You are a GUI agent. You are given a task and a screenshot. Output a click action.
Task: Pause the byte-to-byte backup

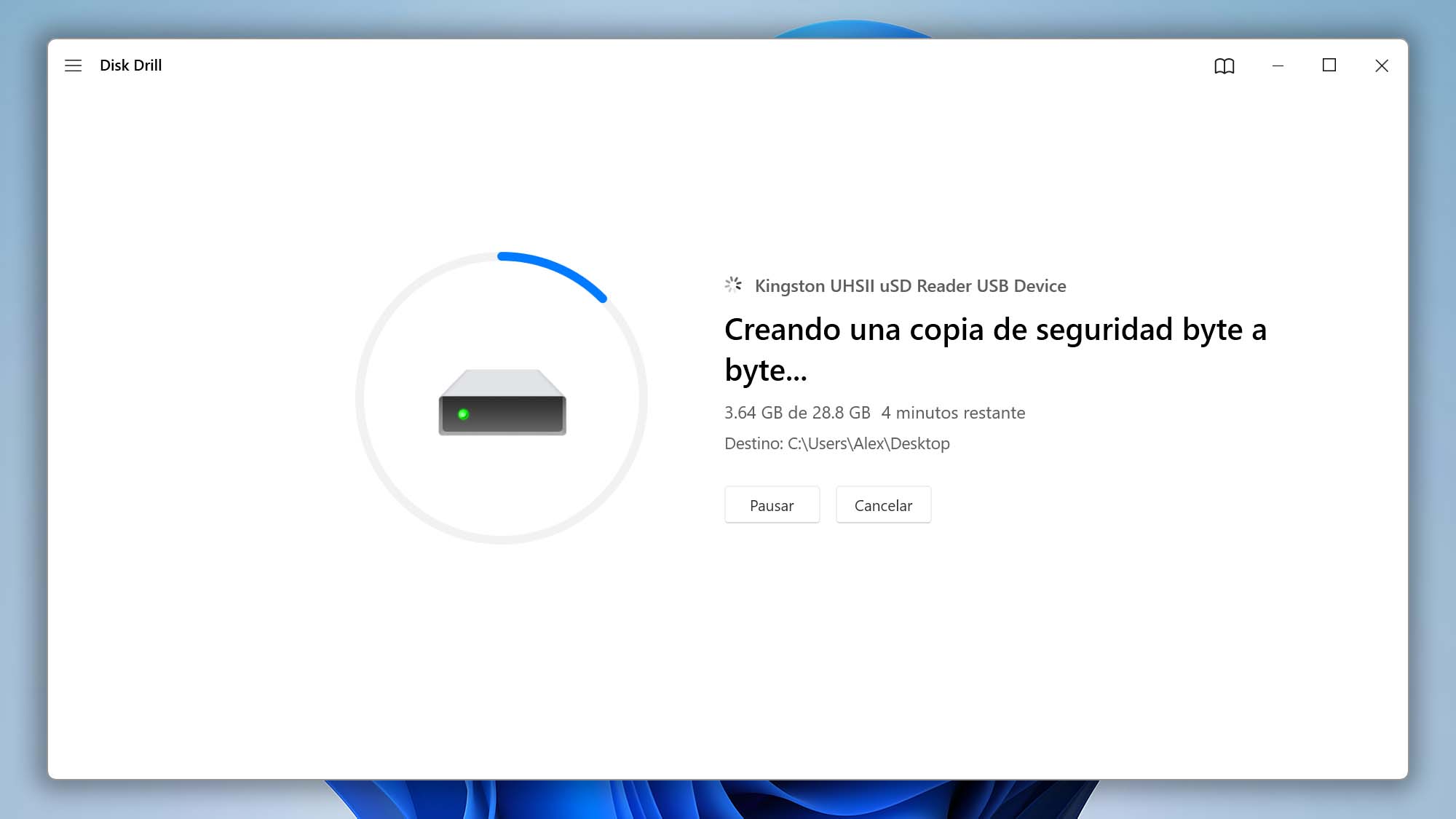772,505
